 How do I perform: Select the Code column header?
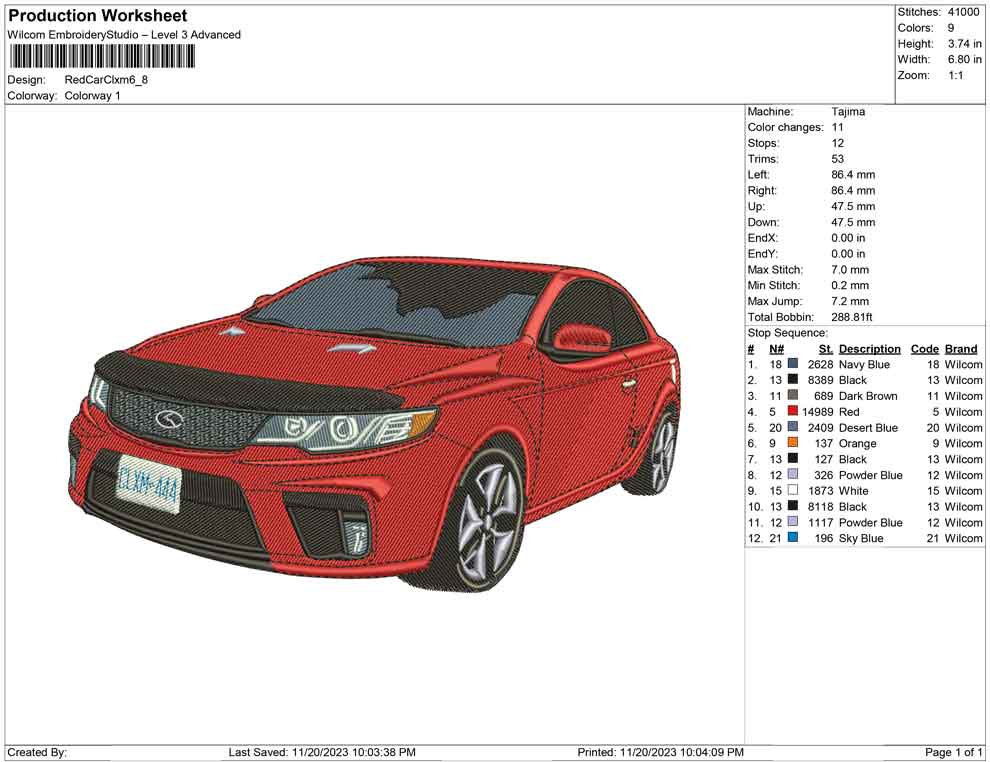point(924,349)
